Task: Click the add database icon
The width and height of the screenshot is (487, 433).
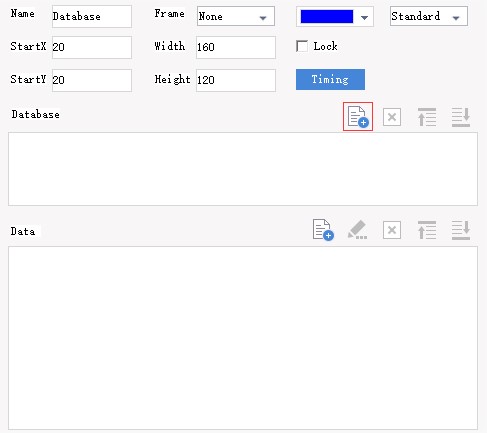Action: tap(358, 117)
